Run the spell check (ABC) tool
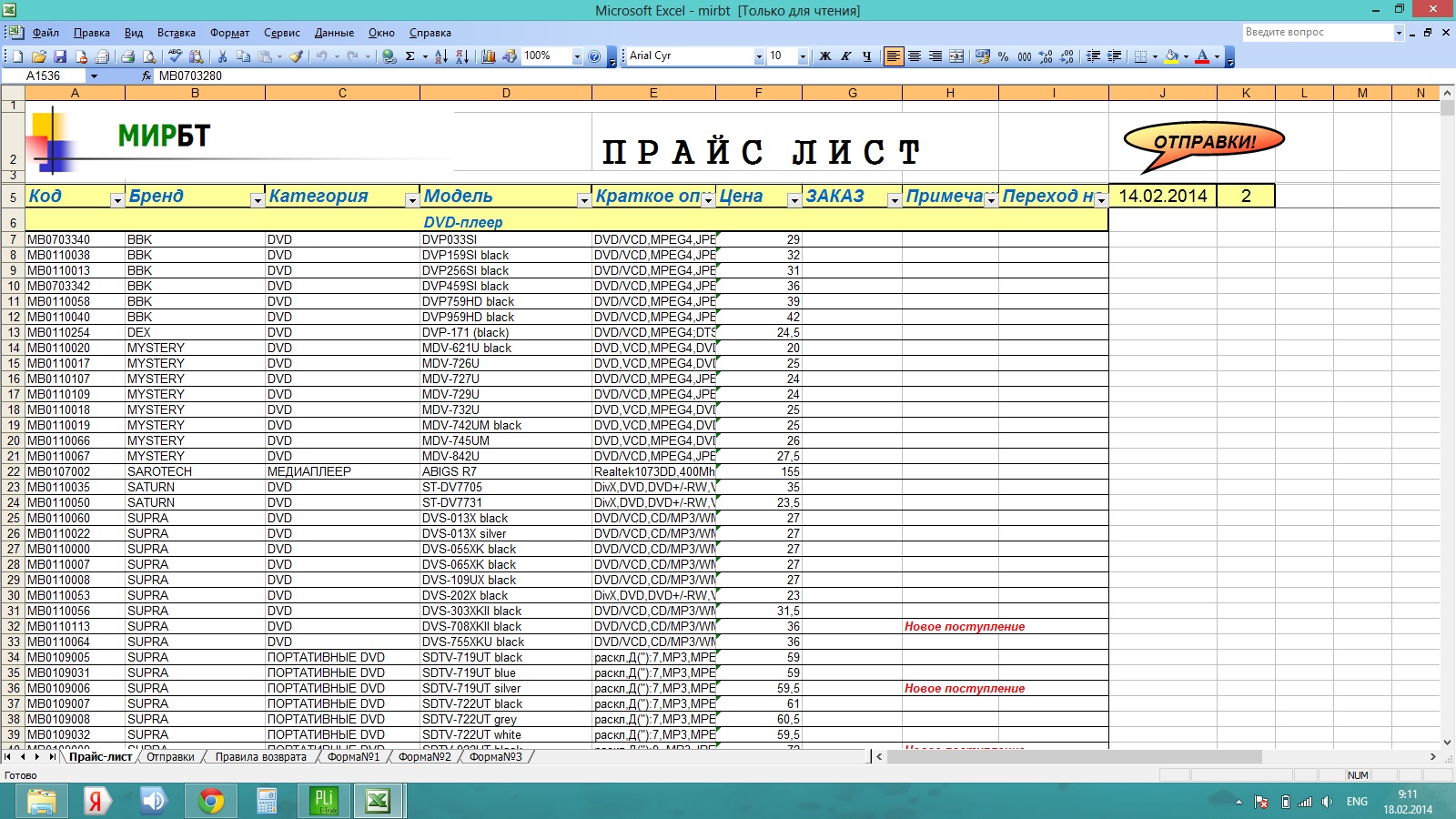 175,56
